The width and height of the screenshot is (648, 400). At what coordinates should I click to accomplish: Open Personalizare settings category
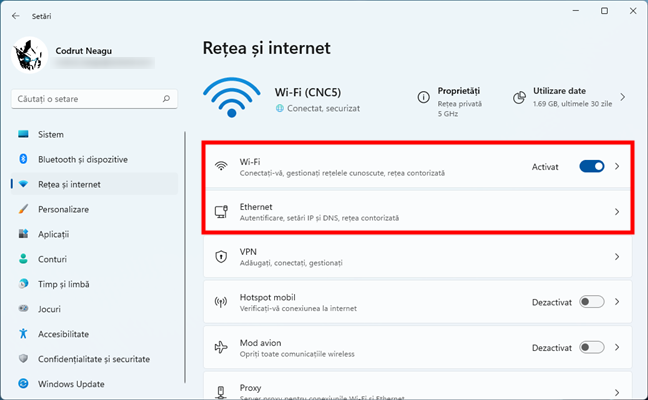tap(95, 209)
